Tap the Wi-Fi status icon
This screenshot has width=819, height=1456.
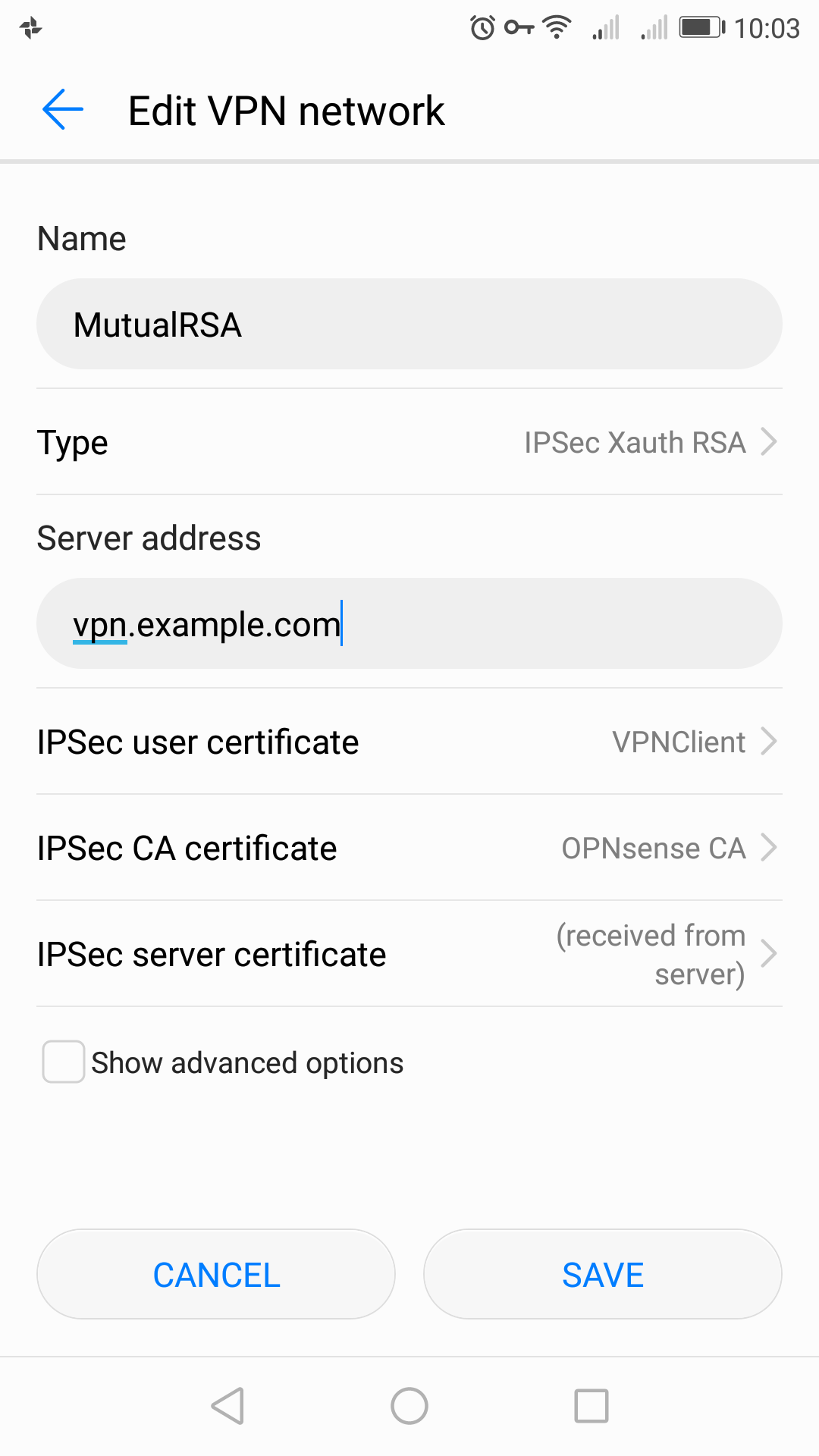[x=557, y=27]
